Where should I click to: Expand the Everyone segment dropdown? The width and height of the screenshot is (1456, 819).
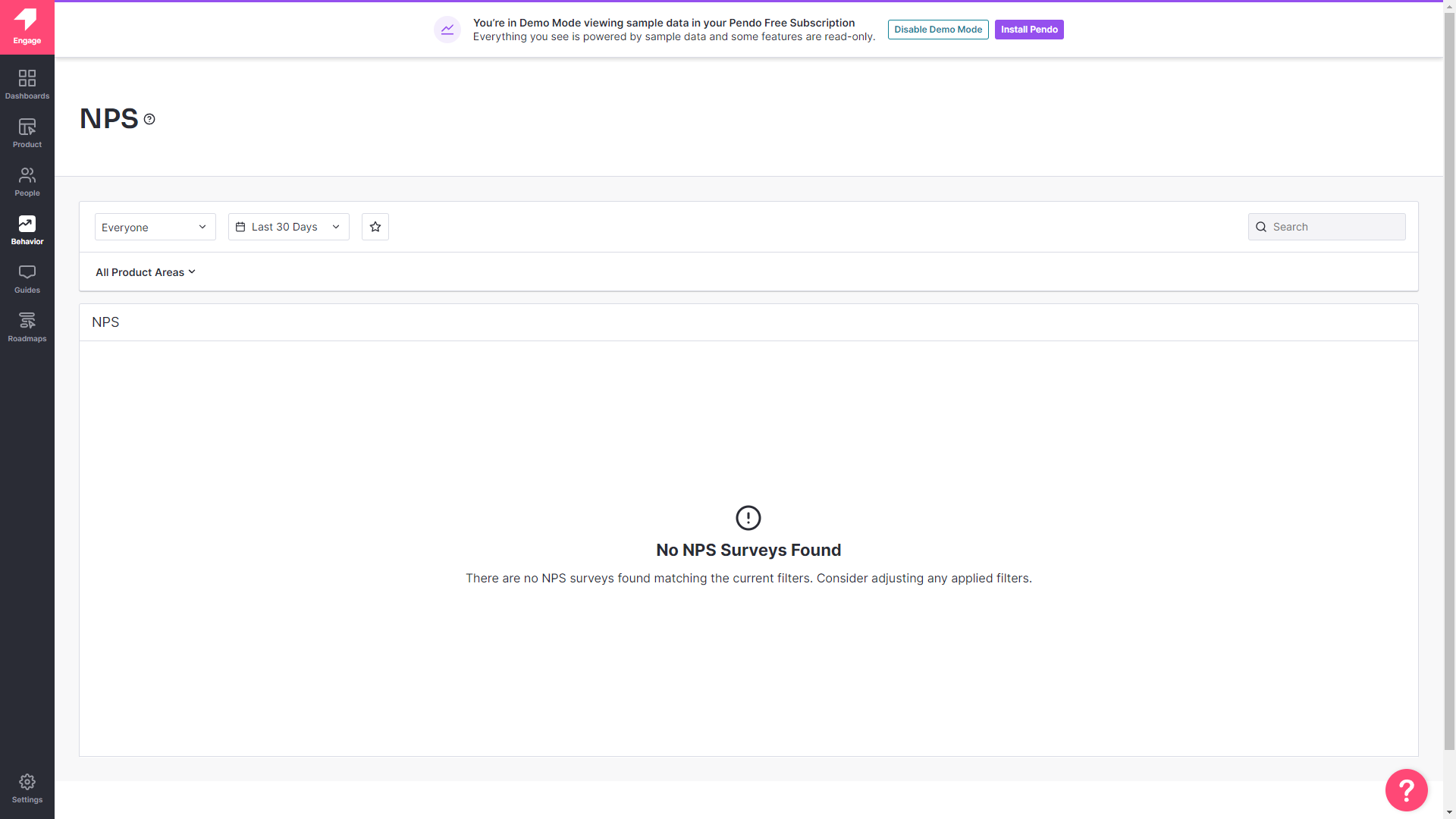[155, 227]
